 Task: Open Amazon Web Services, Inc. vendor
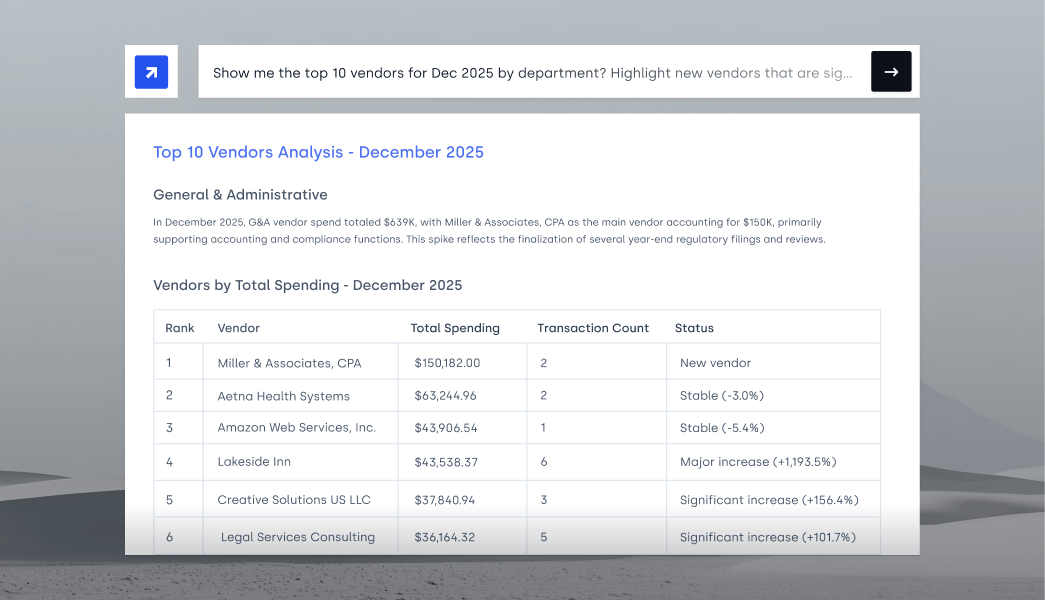[x=296, y=428]
